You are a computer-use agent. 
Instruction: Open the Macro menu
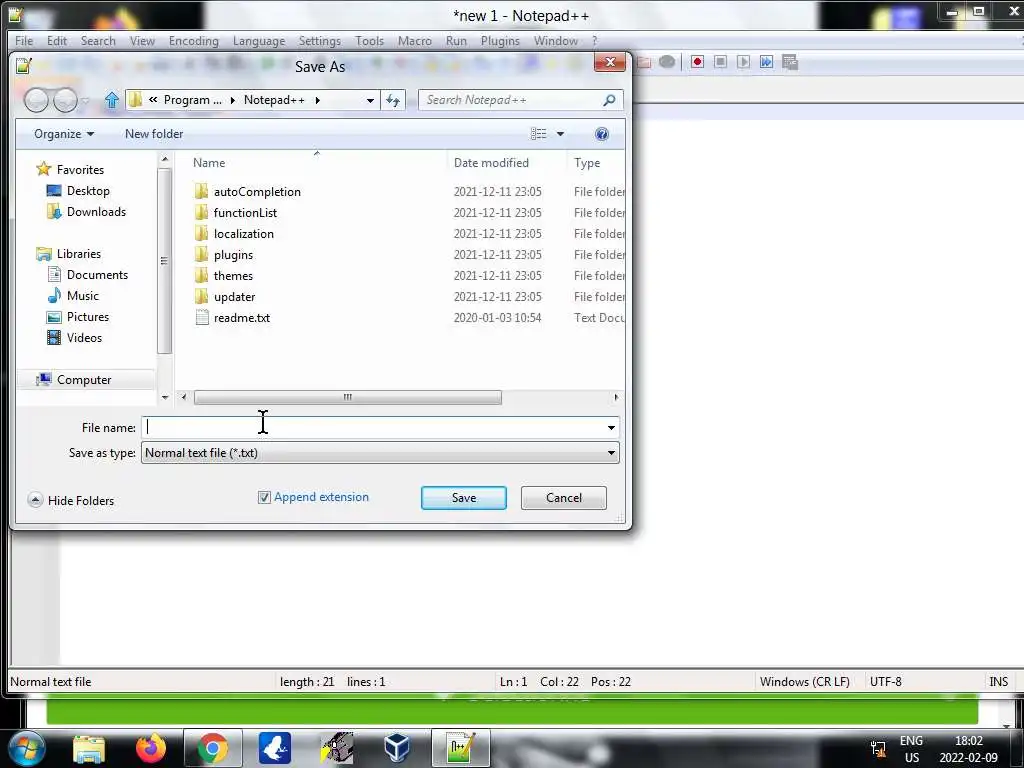[x=415, y=40]
